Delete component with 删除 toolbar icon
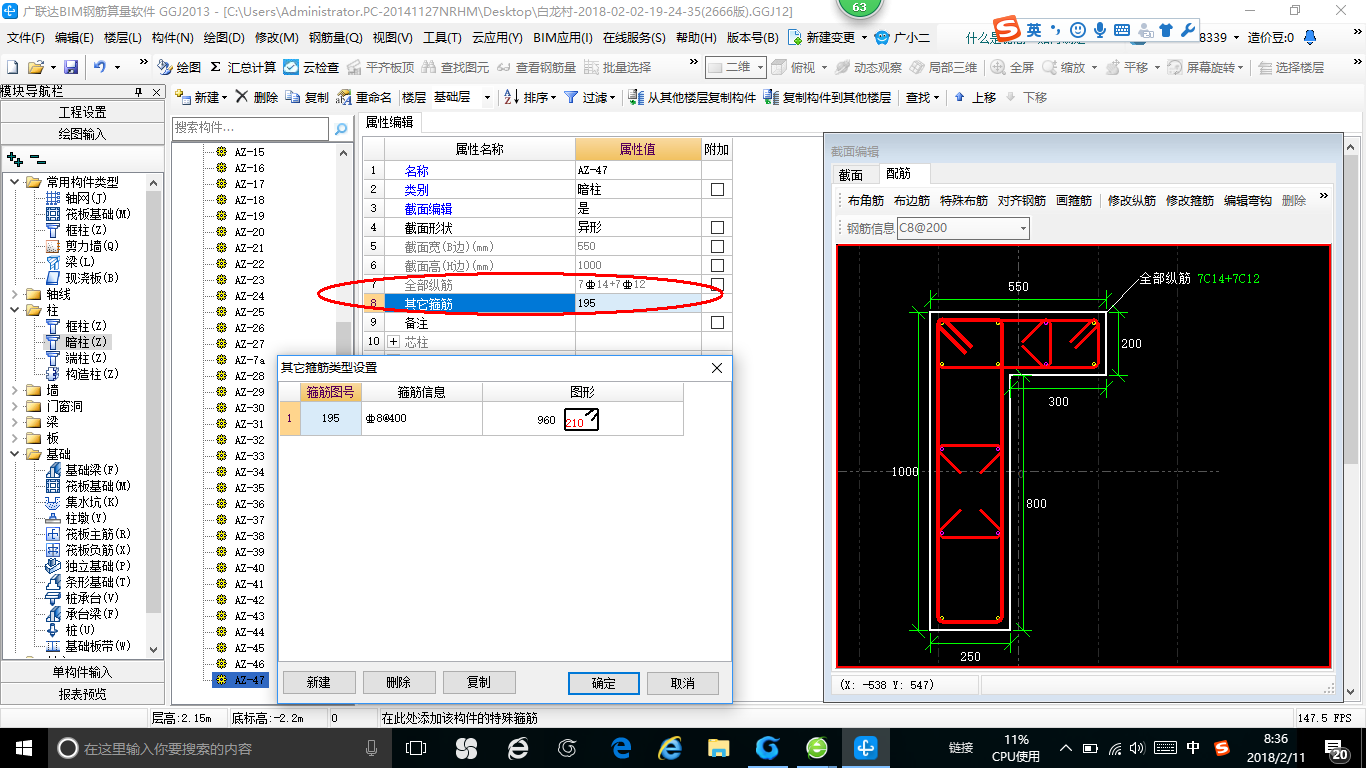Image resolution: width=1366 pixels, height=768 pixels. [257, 97]
